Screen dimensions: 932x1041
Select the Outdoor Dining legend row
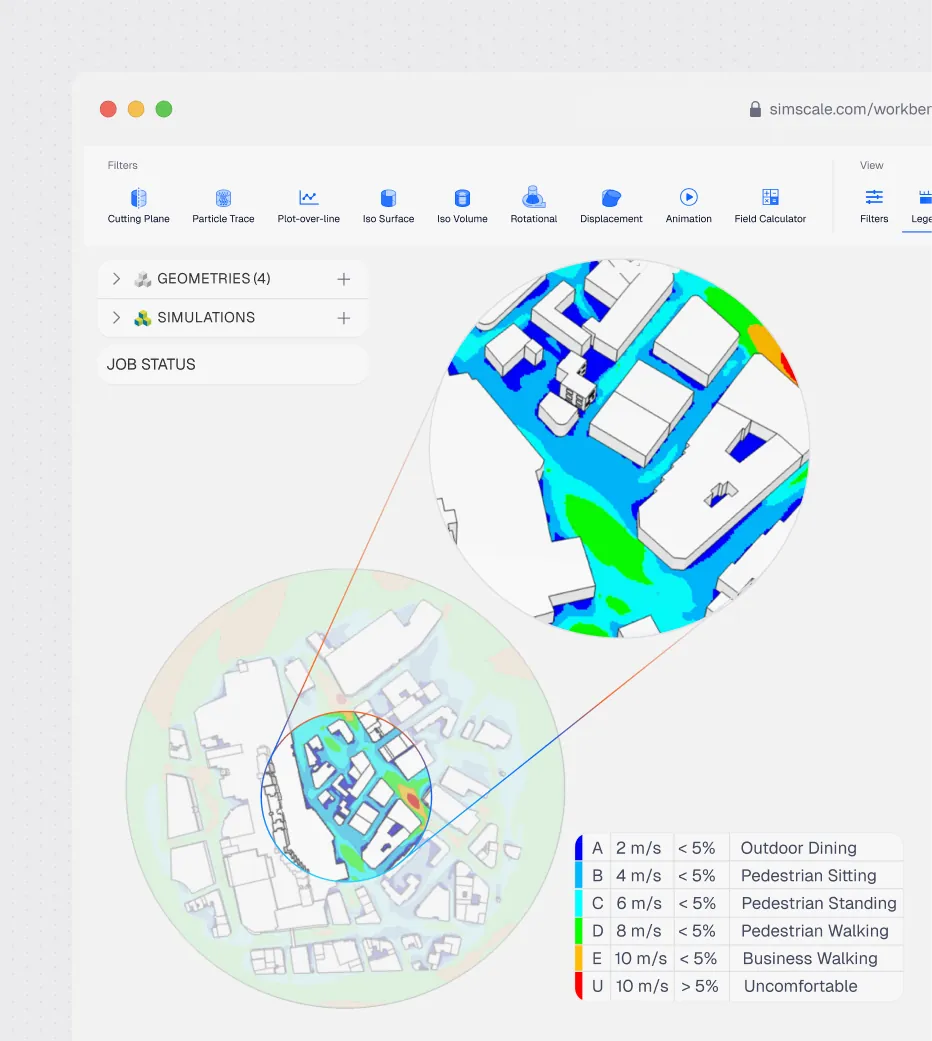739,848
